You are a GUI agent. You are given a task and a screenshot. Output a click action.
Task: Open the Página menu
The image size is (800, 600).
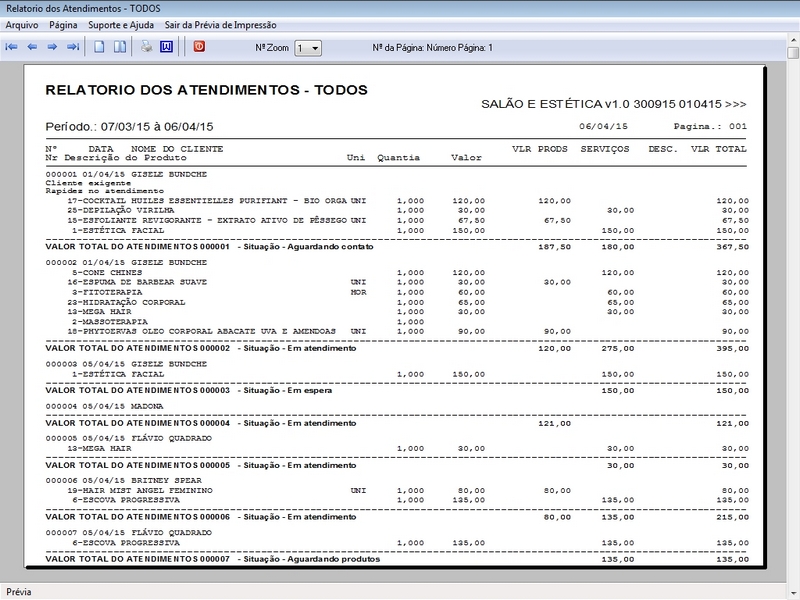63,25
